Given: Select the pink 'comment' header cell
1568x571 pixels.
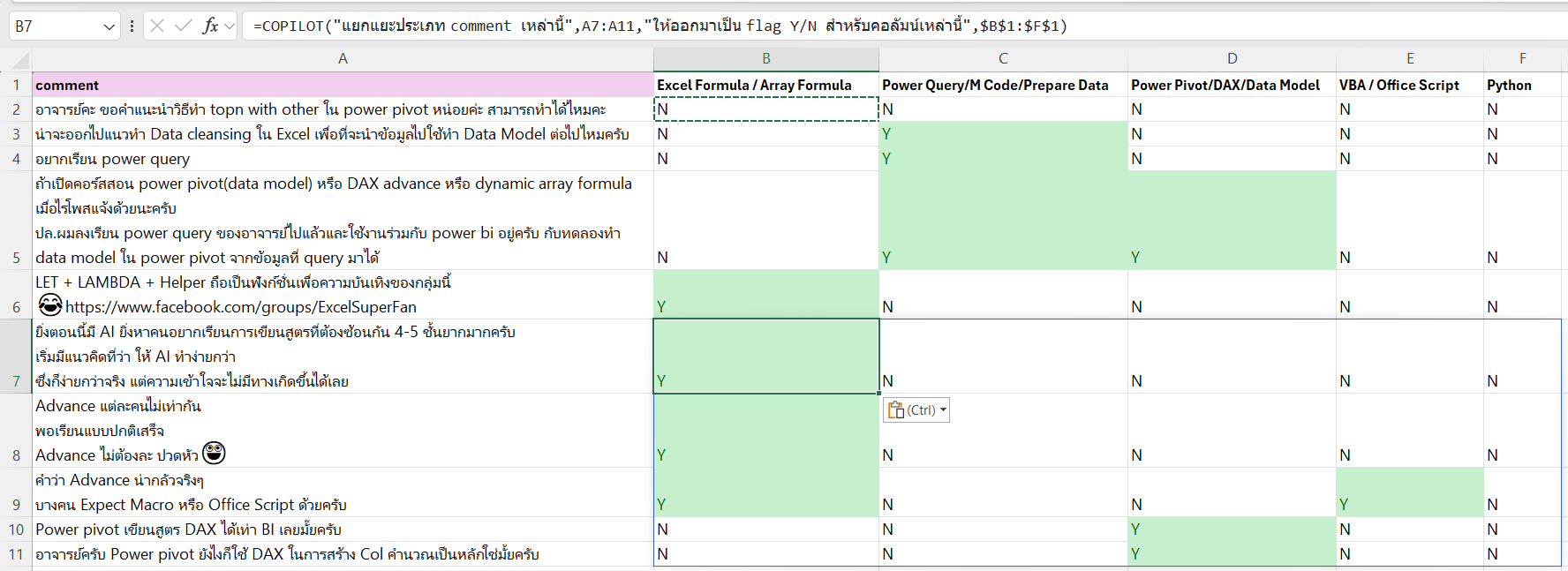Looking at the screenshot, I should pos(343,85).
